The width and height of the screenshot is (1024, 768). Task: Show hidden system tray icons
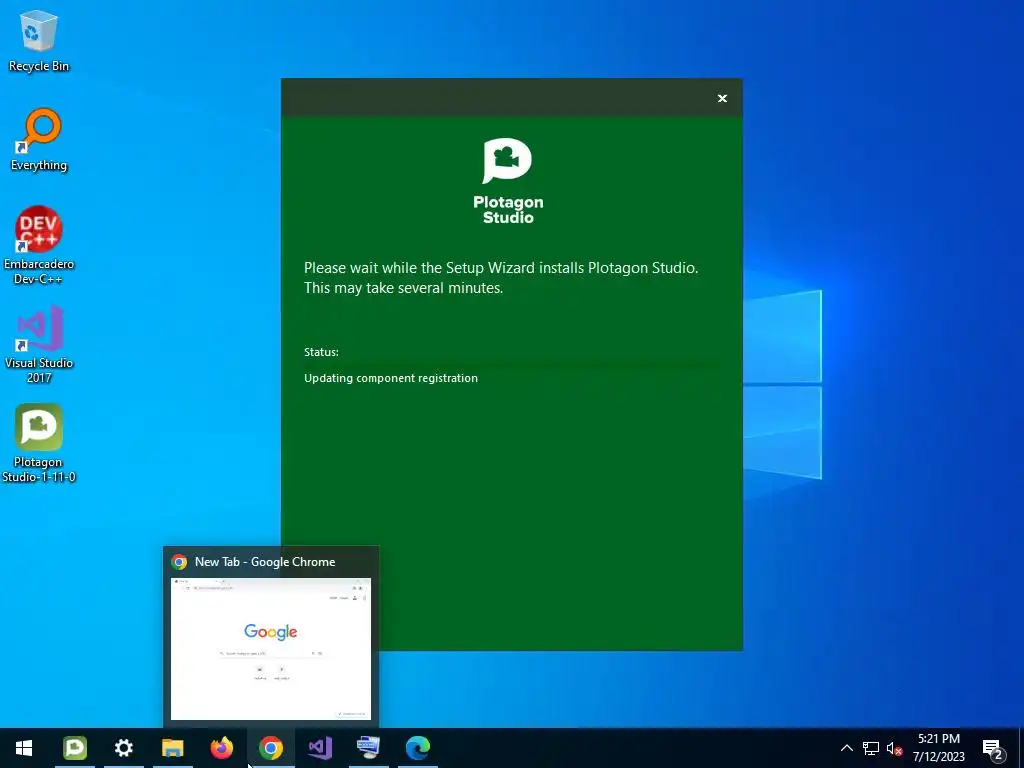(x=846, y=748)
